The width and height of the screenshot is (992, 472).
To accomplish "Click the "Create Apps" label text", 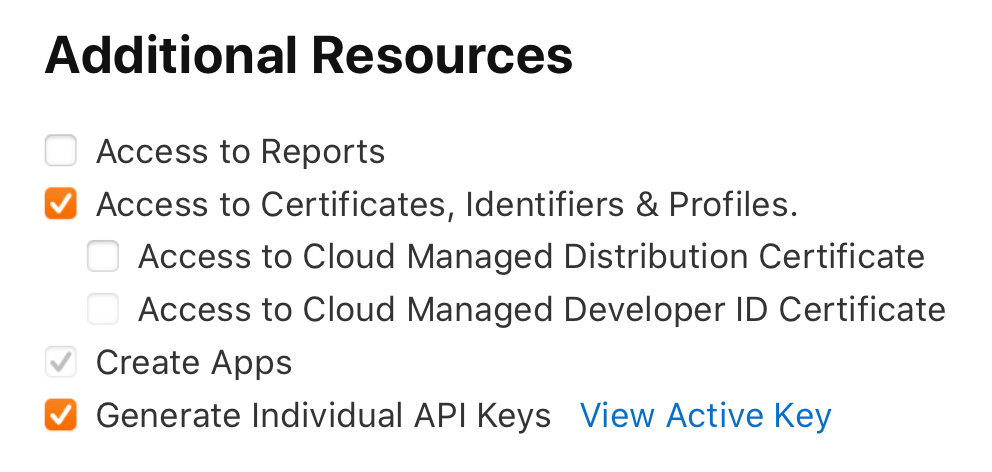I will click(194, 362).
